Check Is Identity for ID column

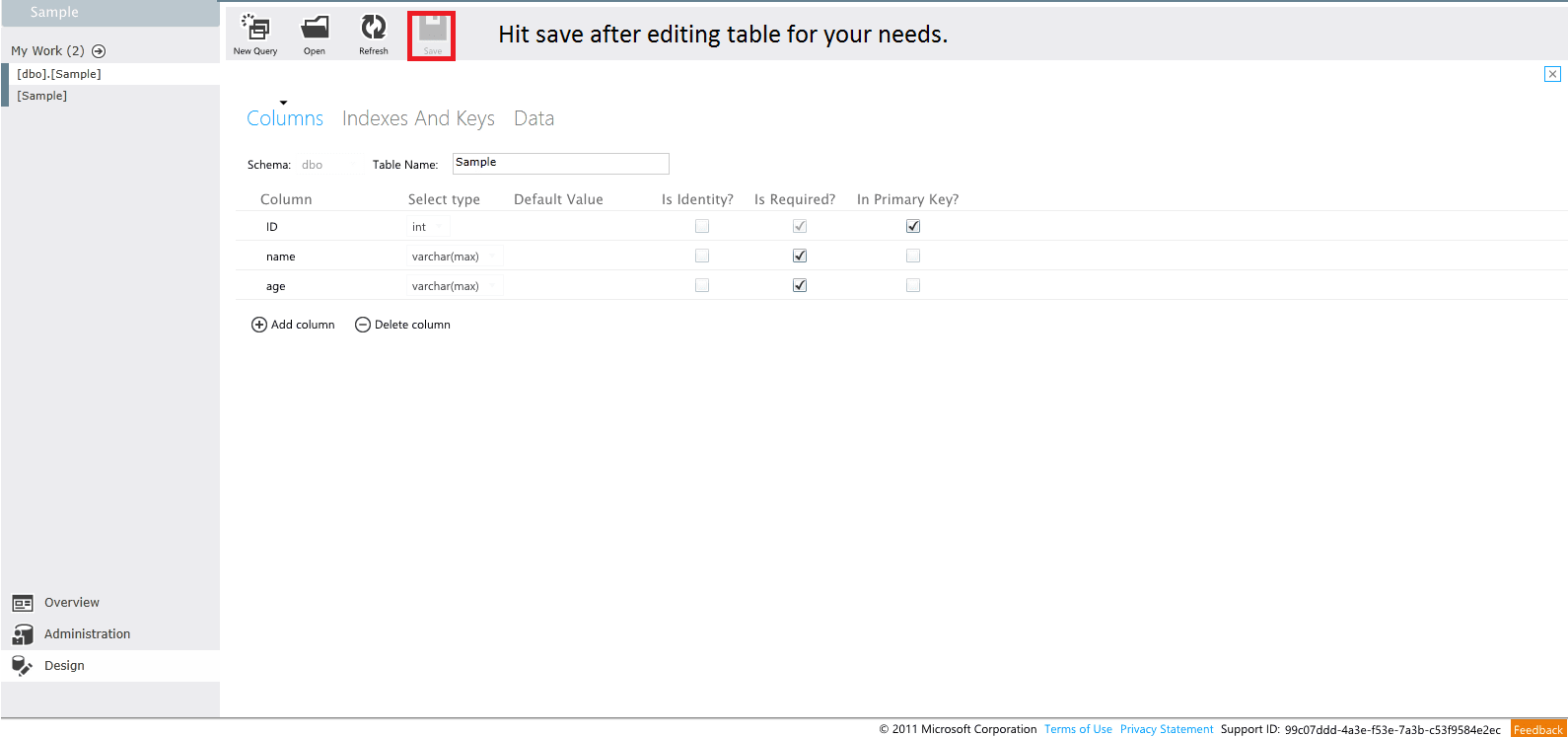(x=702, y=226)
